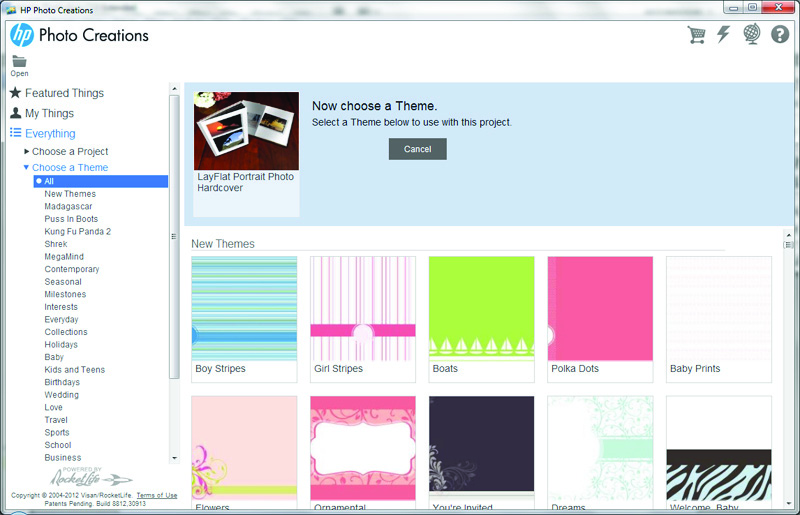Open the Birthdays category

click(62, 382)
